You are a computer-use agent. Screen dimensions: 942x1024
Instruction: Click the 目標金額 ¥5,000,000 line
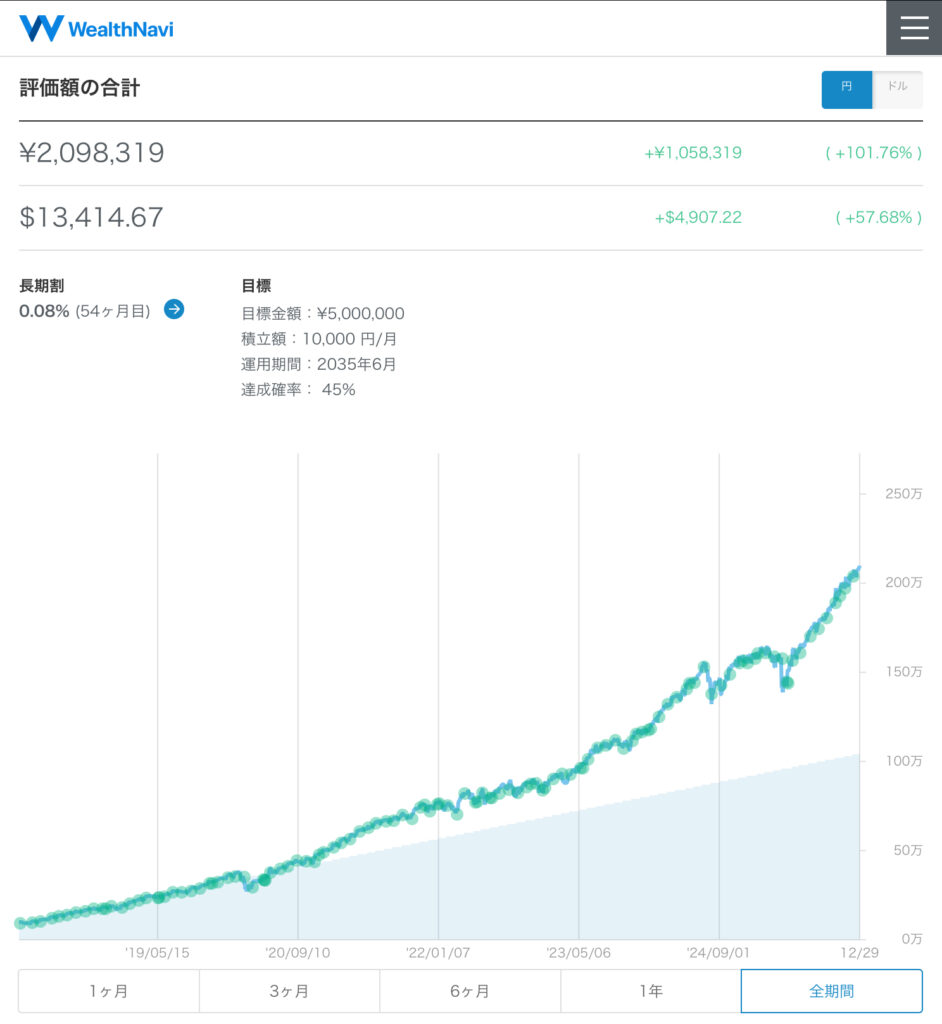pyautogui.click(x=323, y=313)
